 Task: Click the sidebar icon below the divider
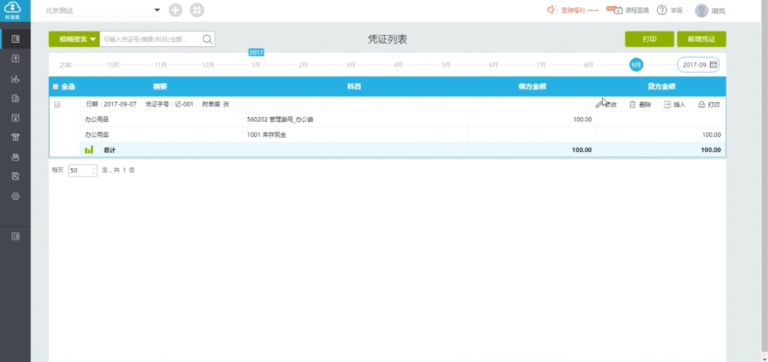pos(16,236)
